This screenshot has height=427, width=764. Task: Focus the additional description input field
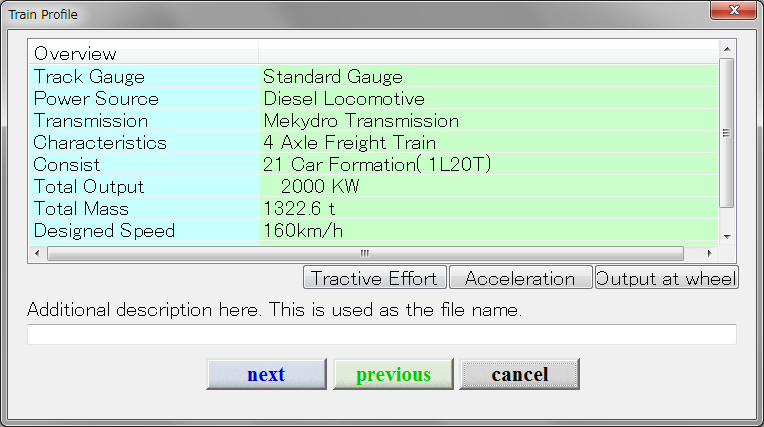tap(382, 334)
